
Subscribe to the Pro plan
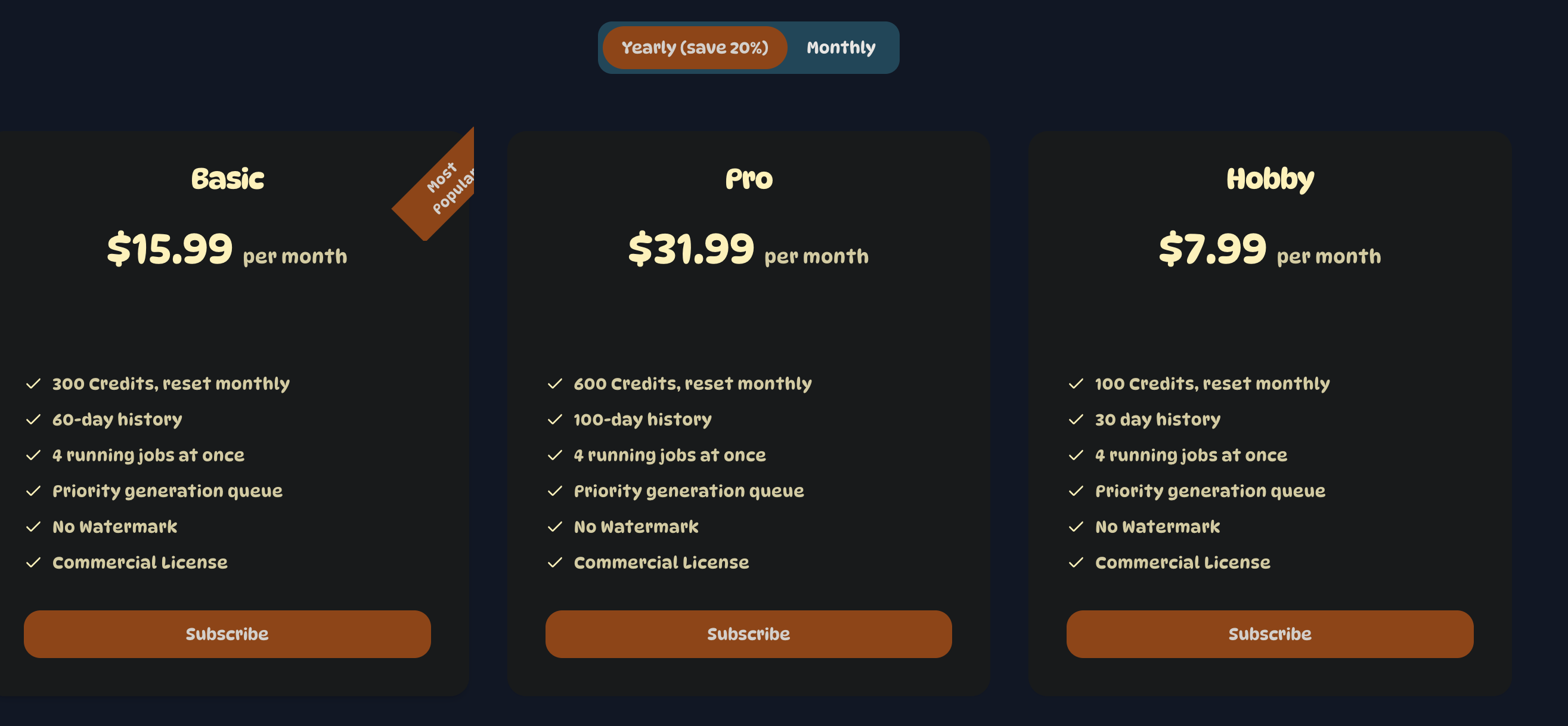tap(748, 634)
